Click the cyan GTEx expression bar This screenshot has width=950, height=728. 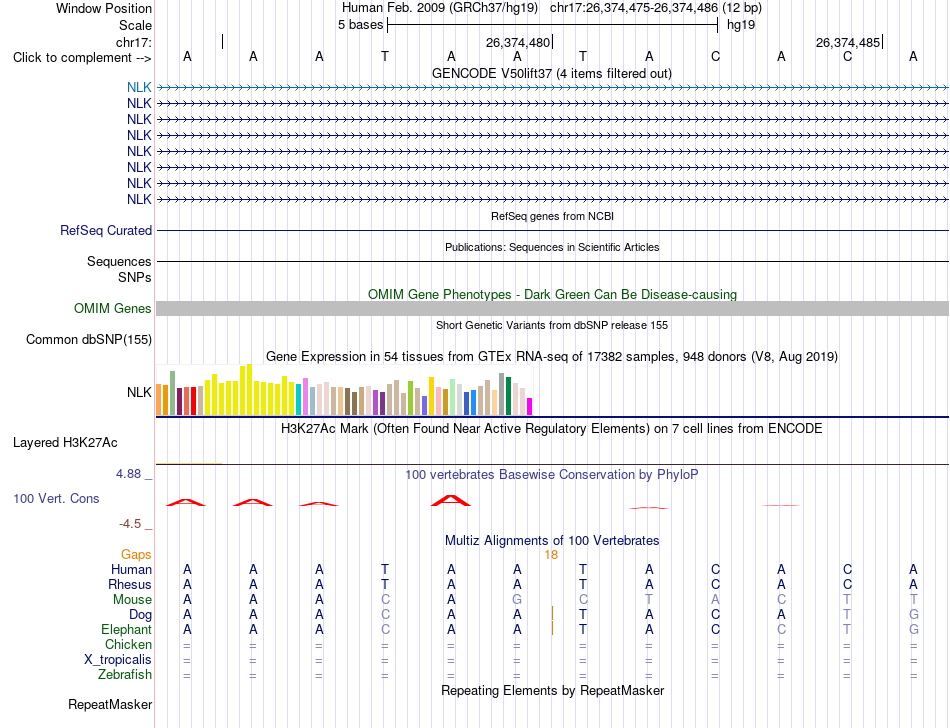299,400
